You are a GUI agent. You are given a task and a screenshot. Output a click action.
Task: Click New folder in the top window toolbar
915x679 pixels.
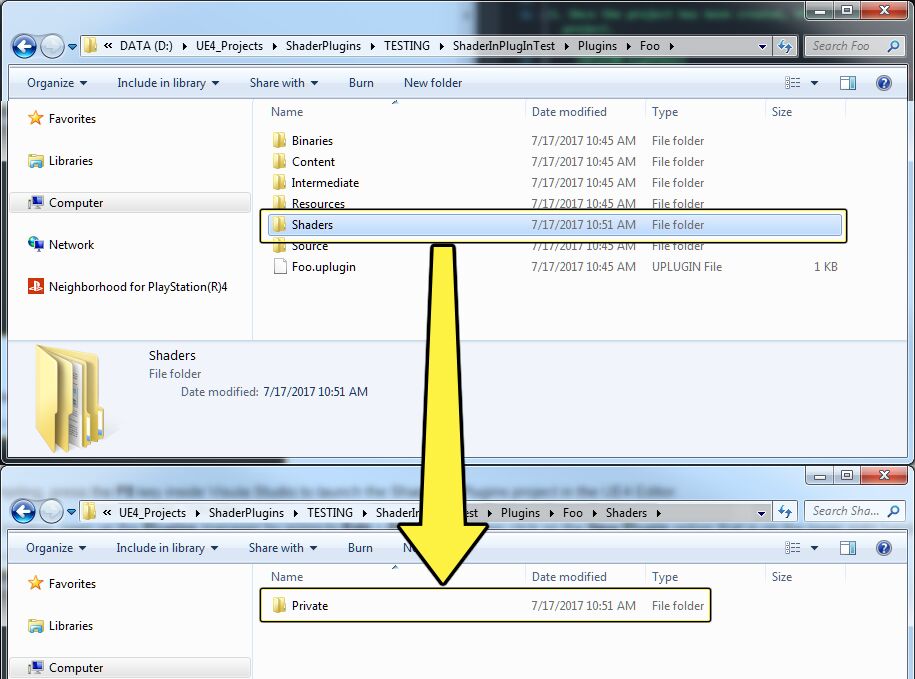[x=432, y=83]
